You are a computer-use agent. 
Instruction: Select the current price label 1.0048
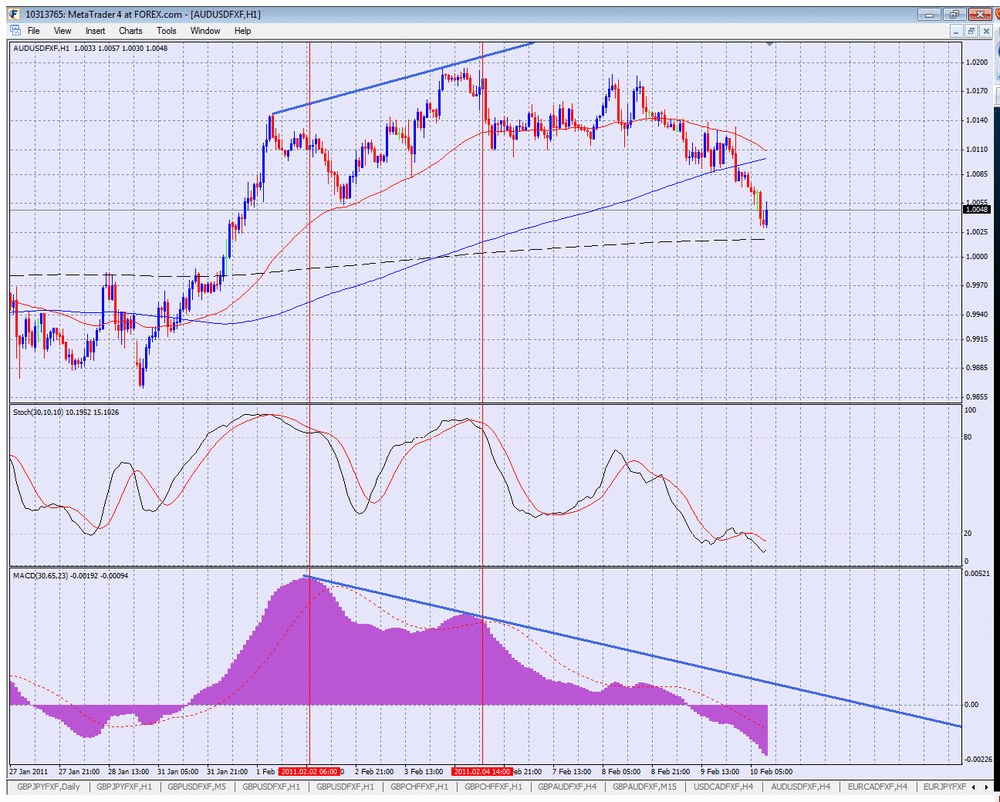[978, 209]
